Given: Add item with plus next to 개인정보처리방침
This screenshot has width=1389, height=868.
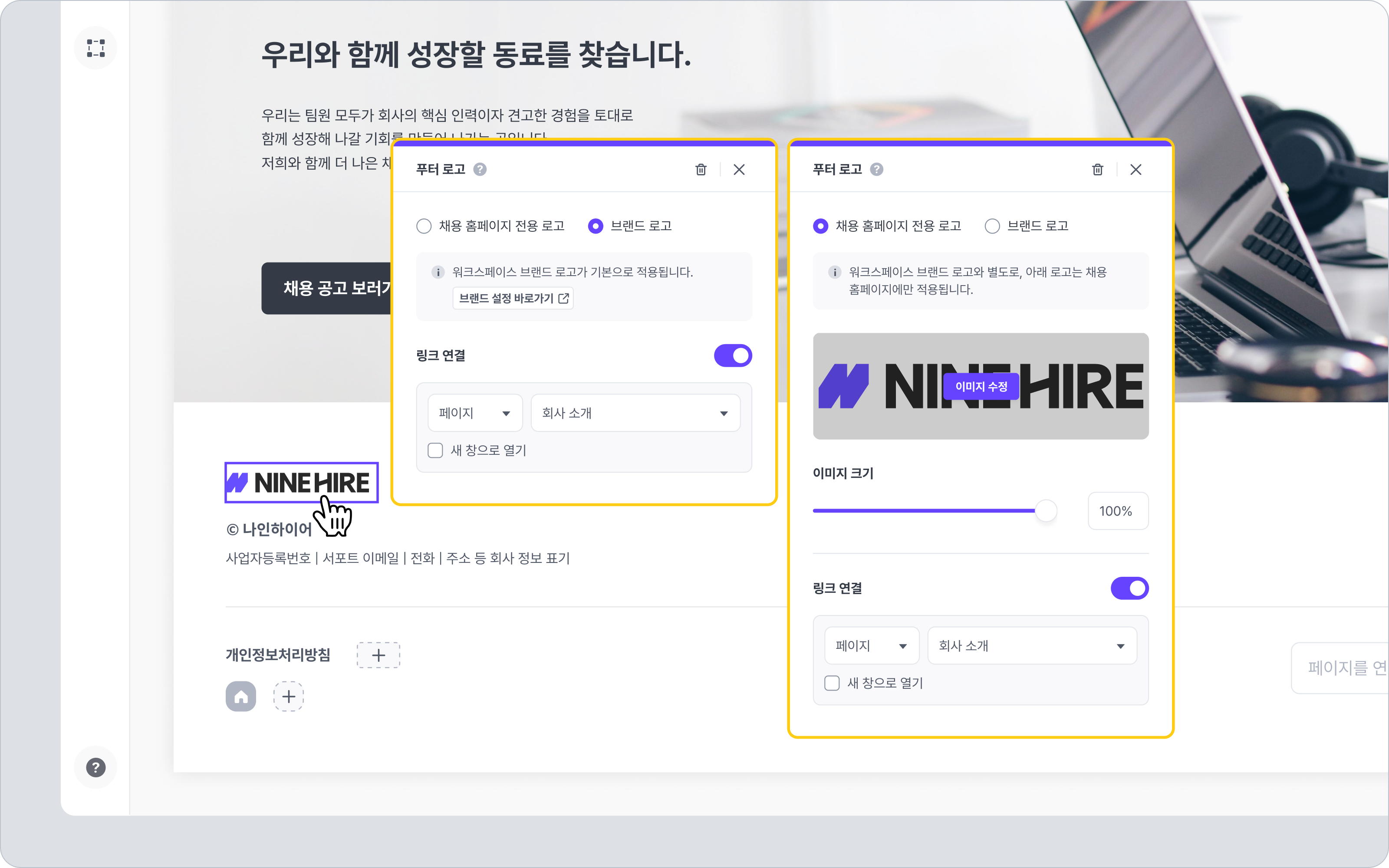Looking at the screenshot, I should tap(378, 655).
